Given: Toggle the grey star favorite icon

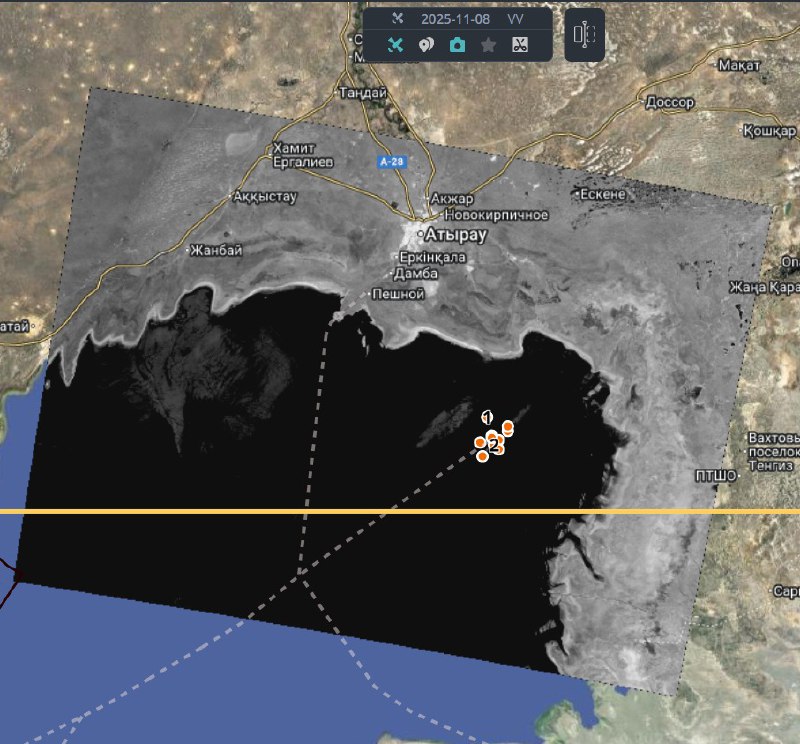Looking at the screenshot, I should [x=488, y=45].
